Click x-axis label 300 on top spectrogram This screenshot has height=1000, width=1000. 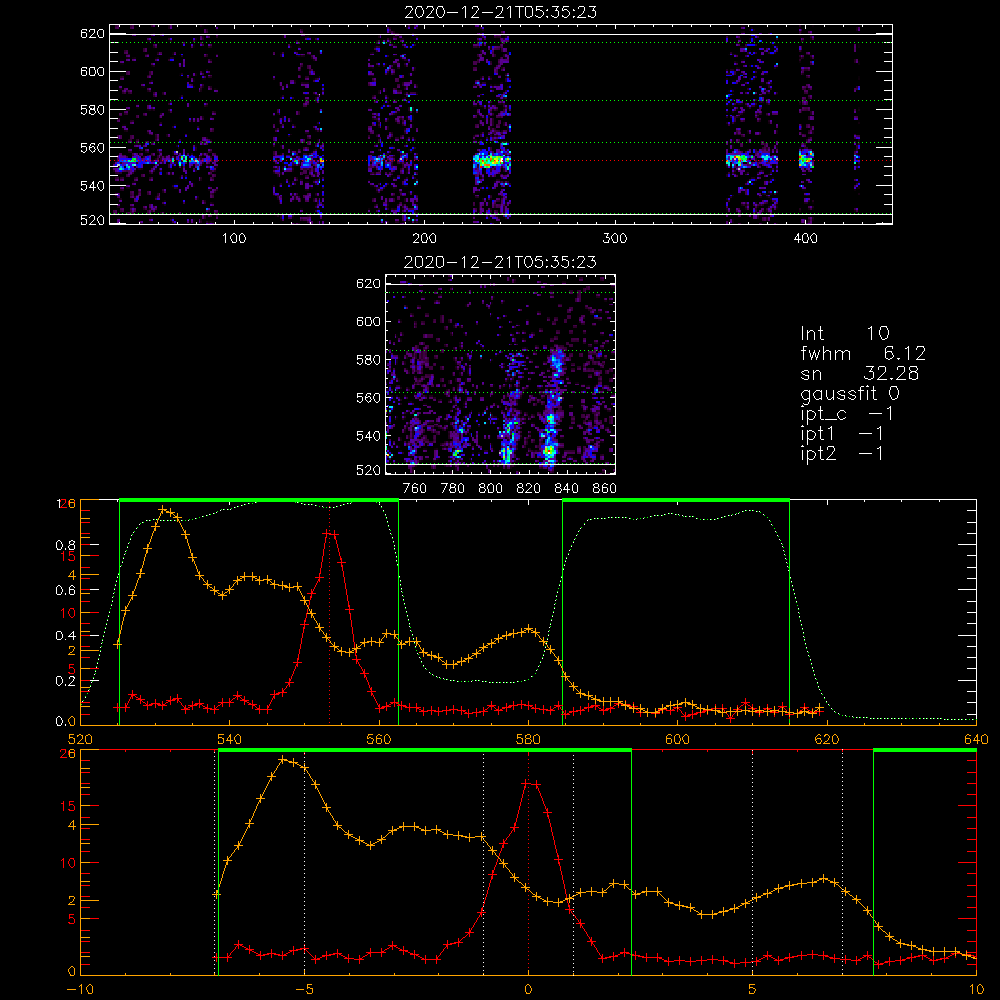click(615, 239)
